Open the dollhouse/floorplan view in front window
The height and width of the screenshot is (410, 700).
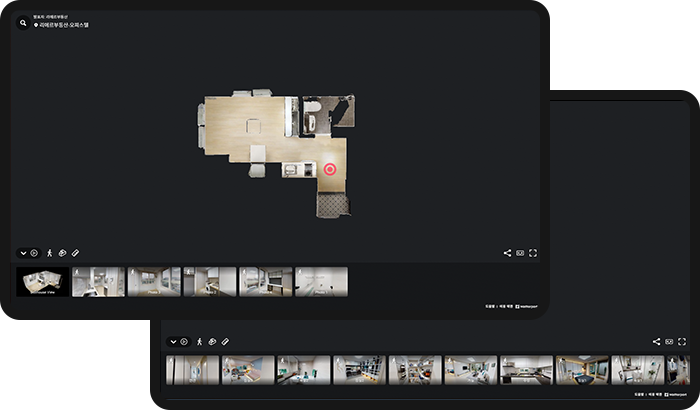coord(62,253)
